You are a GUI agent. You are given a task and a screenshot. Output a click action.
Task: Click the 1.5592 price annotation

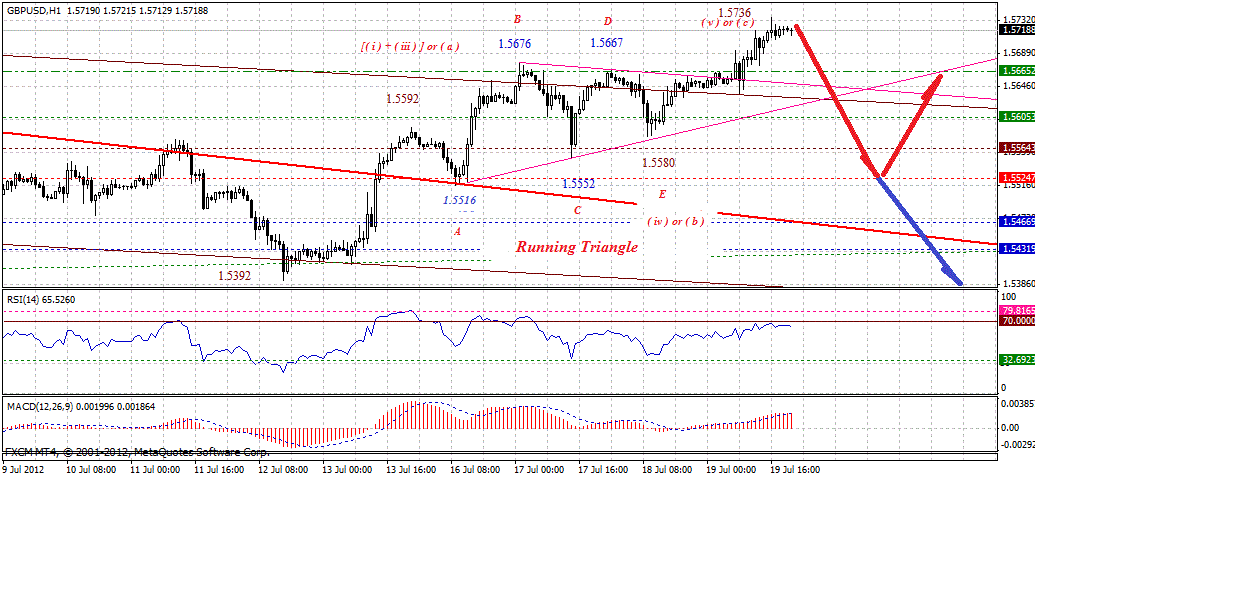(x=403, y=99)
